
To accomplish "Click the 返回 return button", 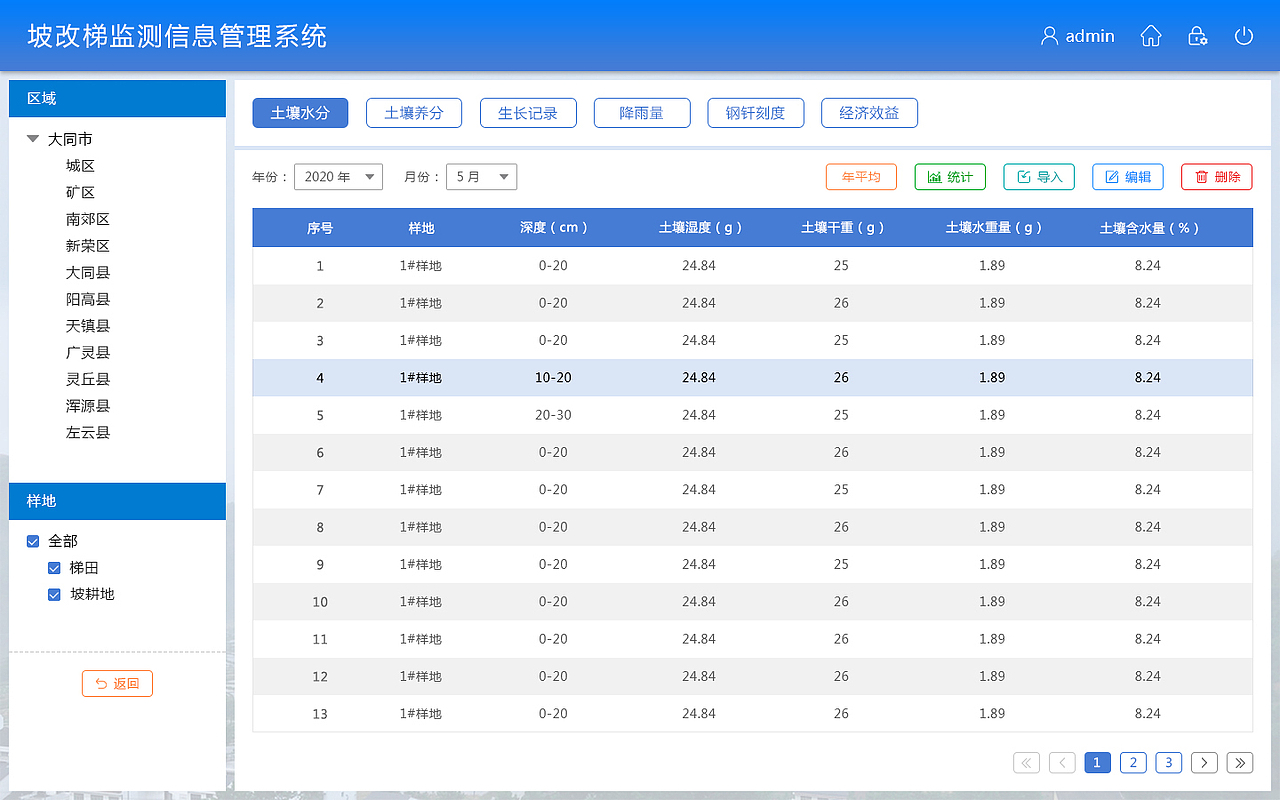I will coord(117,683).
